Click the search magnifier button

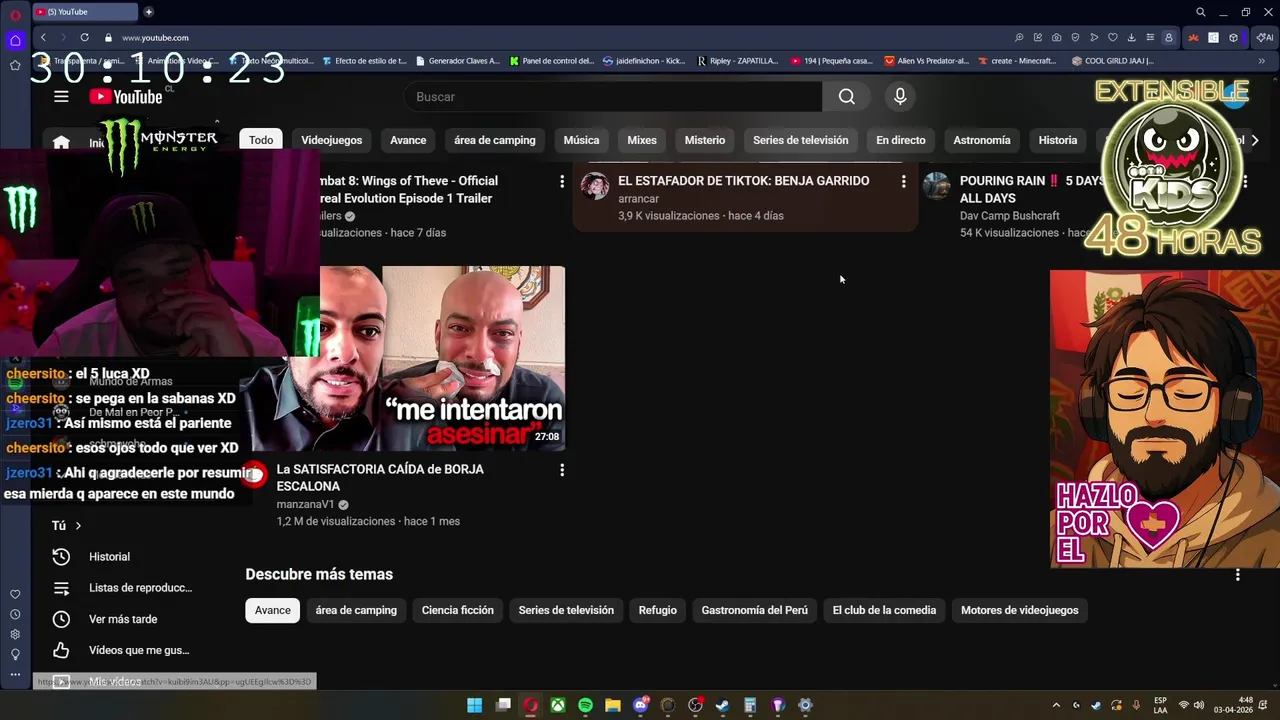click(x=847, y=97)
